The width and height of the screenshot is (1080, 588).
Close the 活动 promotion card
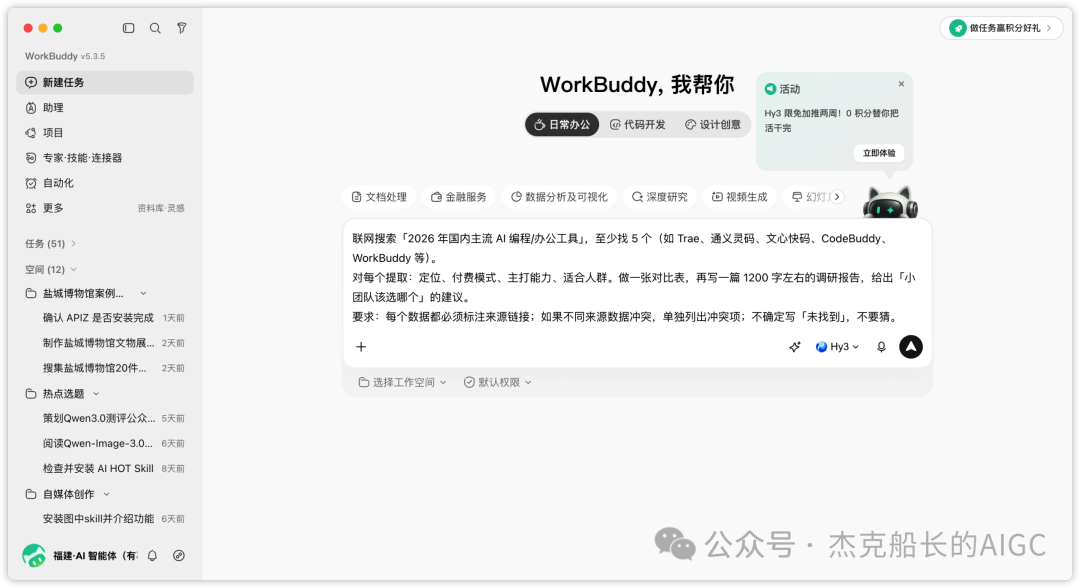(x=901, y=84)
